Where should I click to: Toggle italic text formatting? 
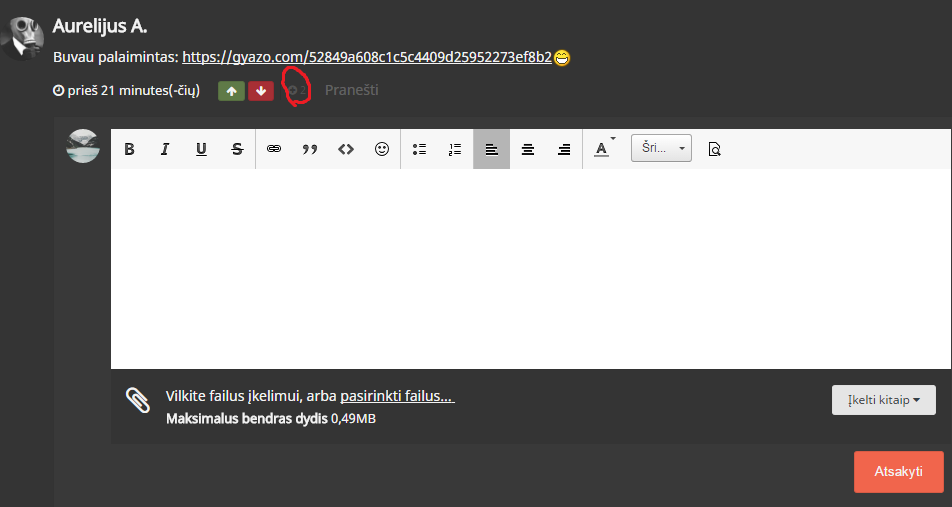tap(165, 149)
